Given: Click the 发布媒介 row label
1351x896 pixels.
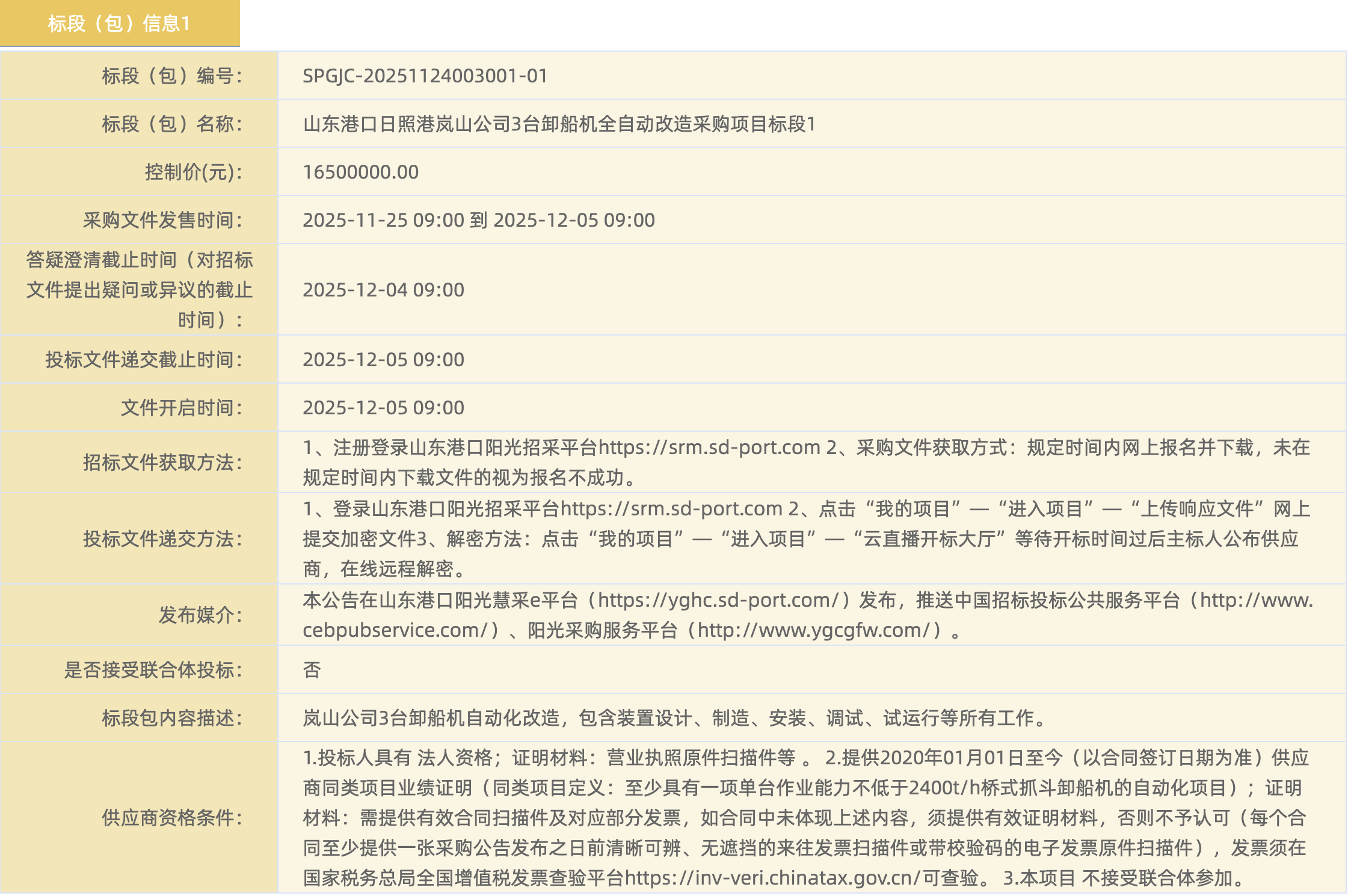Looking at the screenshot, I should pyautogui.click(x=200, y=615).
